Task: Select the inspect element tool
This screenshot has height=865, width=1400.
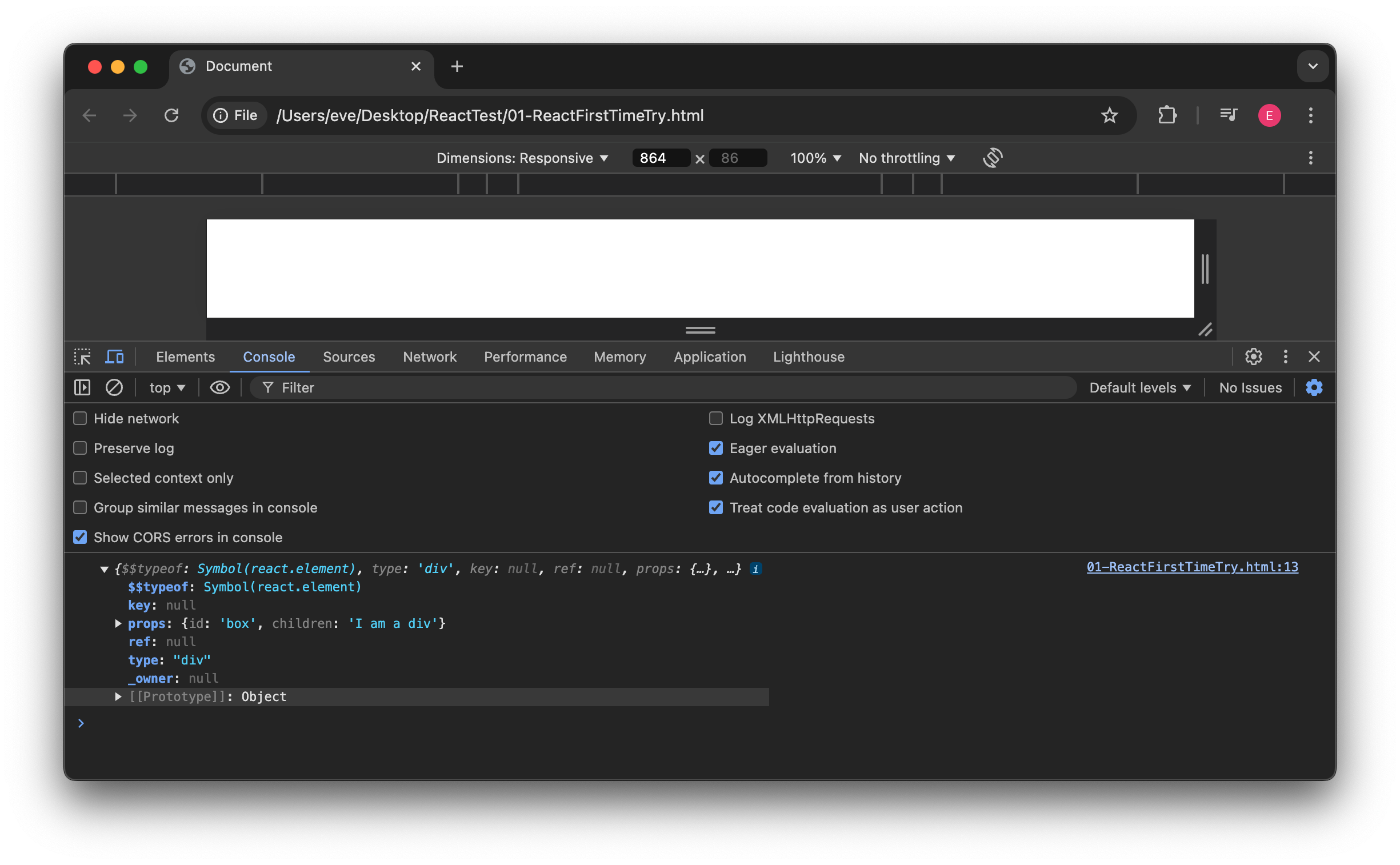Action: pyautogui.click(x=82, y=357)
